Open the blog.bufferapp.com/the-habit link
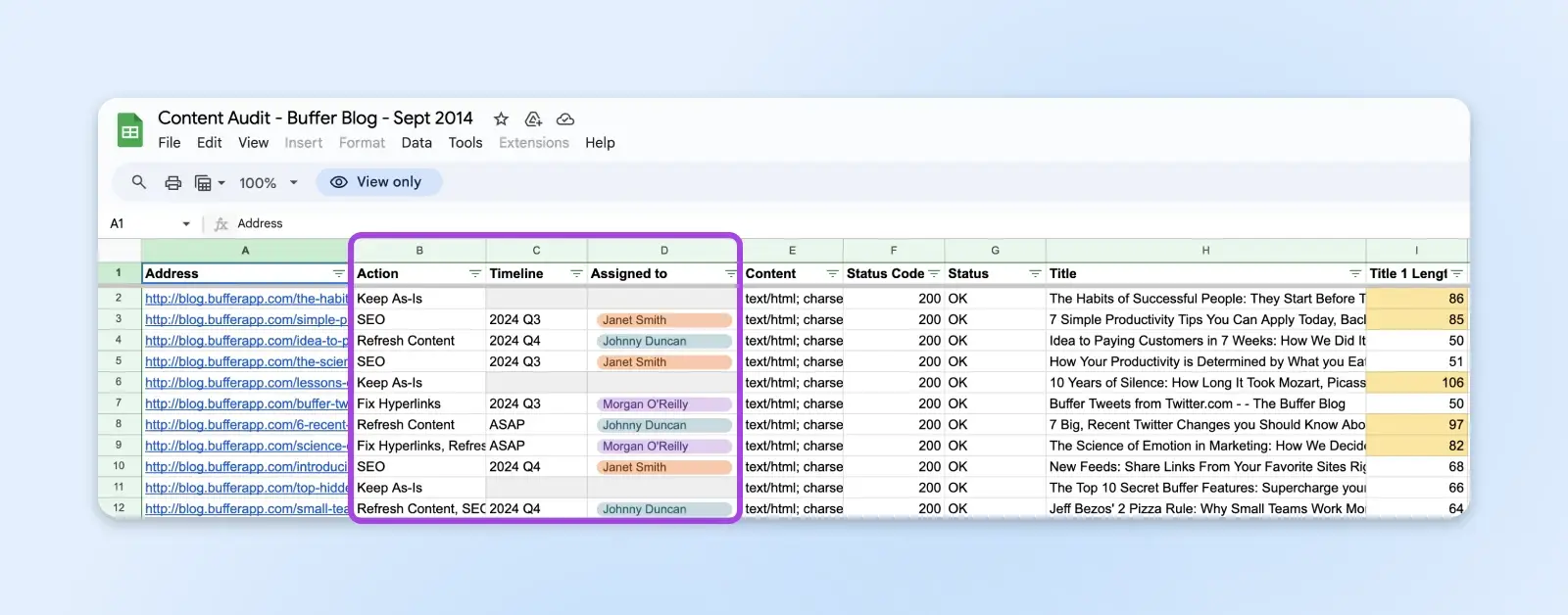This screenshot has width=1568, height=615. point(246,299)
